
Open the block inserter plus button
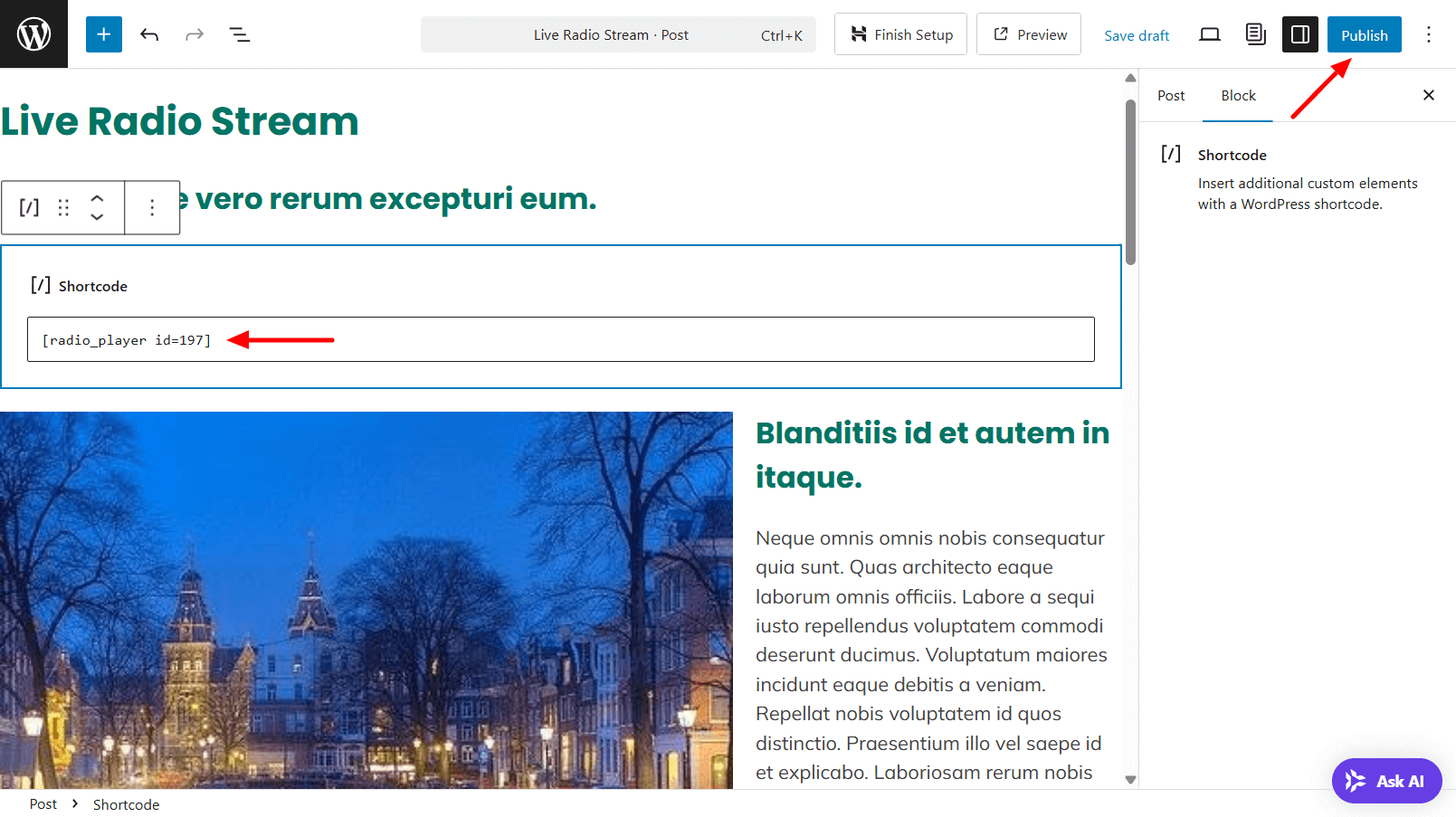click(x=104, y=34)
